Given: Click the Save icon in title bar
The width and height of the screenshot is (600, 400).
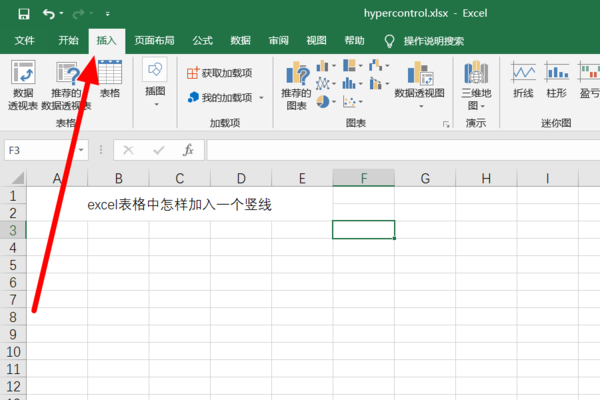Looking at the screenshot, I should 21,15.
